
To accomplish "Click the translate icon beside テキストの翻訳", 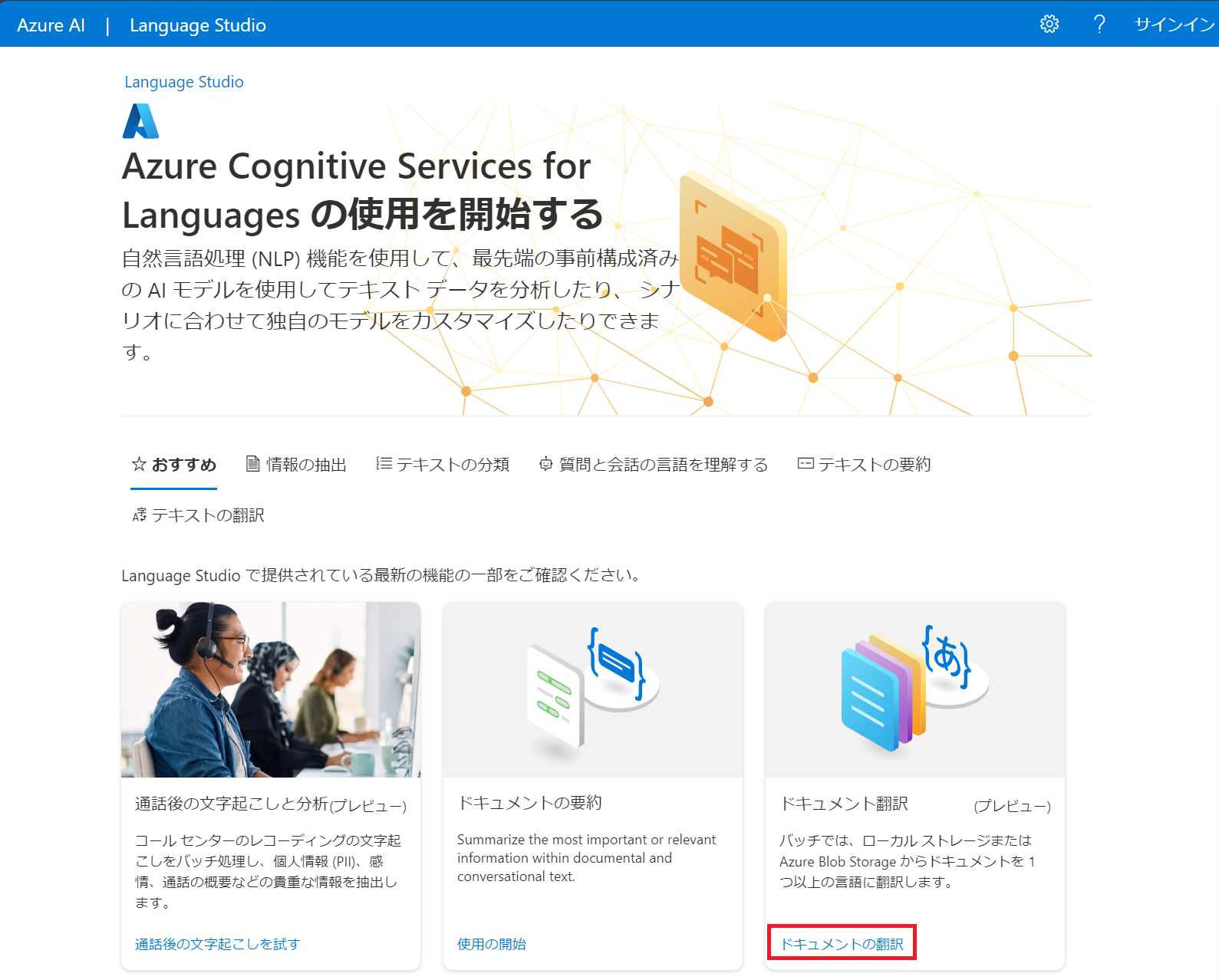I will point(140,515).
